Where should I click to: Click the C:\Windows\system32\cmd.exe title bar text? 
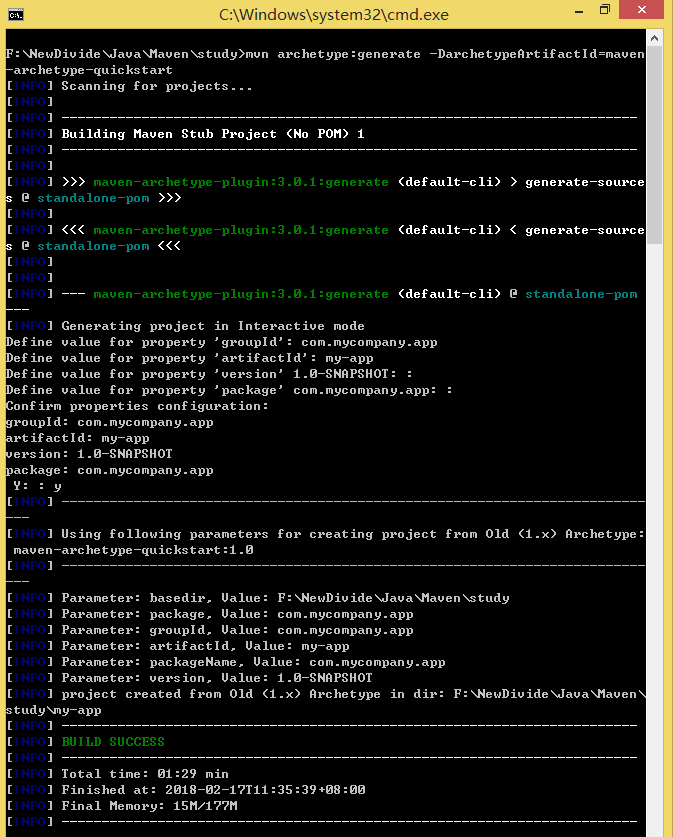pyautogui.click(x=334, y=14)
